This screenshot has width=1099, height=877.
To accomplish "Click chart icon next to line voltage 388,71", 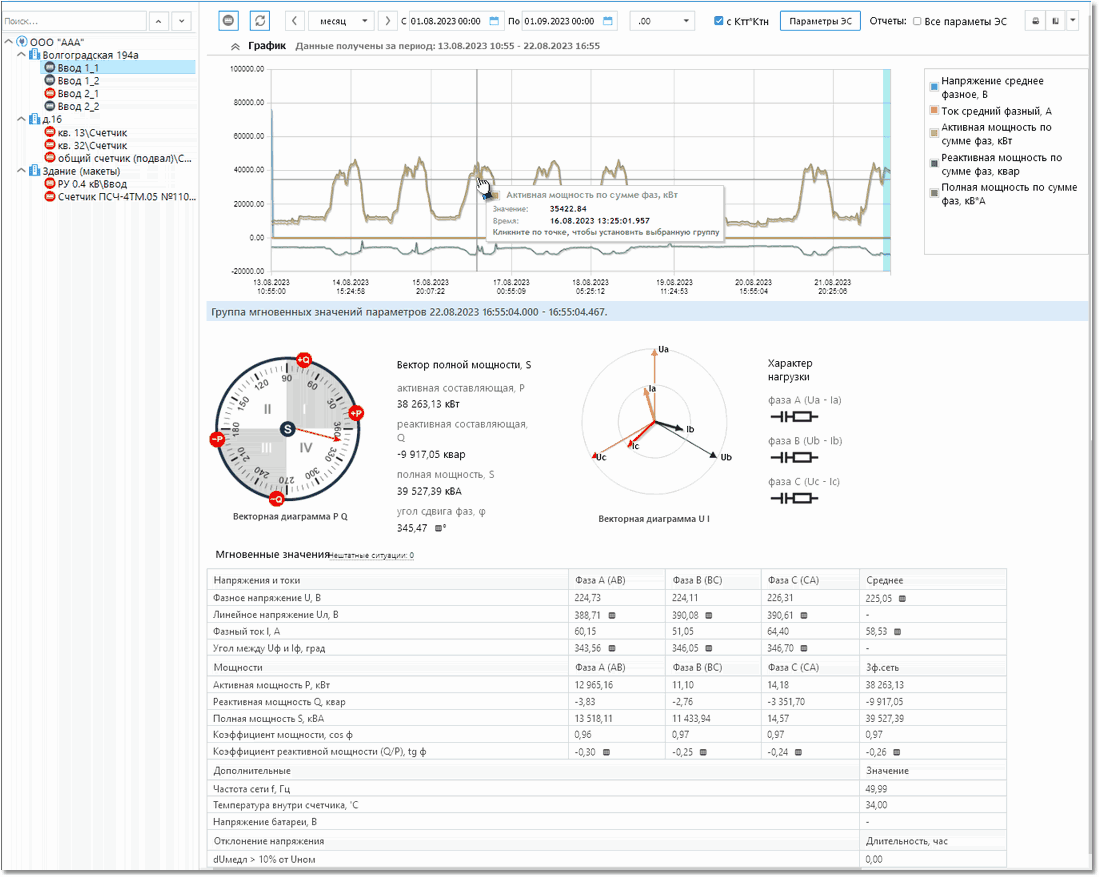I will pyautogui.click(x=612, y=616).
